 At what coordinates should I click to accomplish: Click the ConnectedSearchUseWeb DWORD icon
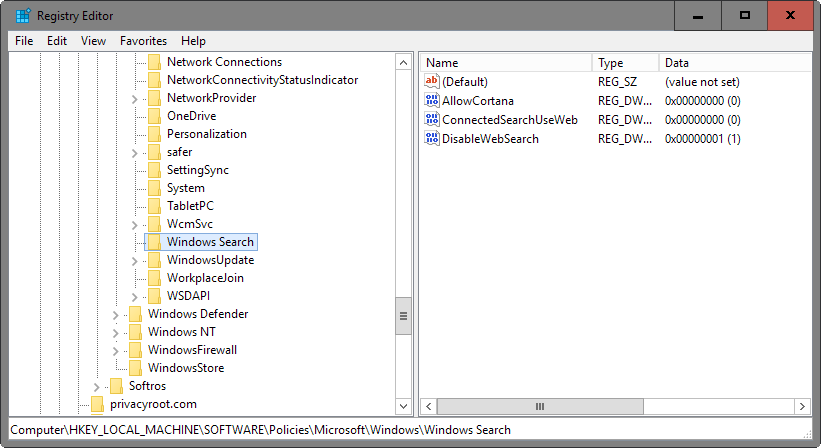[x=432, y=119]
